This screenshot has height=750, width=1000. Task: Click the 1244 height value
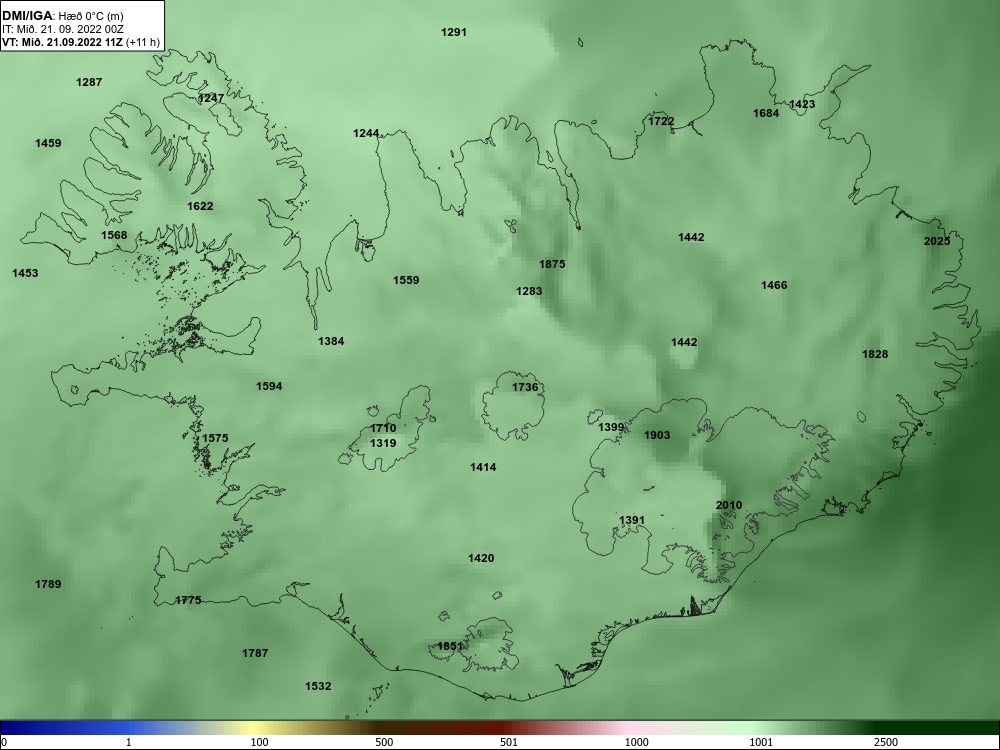[x=366, y=133]
